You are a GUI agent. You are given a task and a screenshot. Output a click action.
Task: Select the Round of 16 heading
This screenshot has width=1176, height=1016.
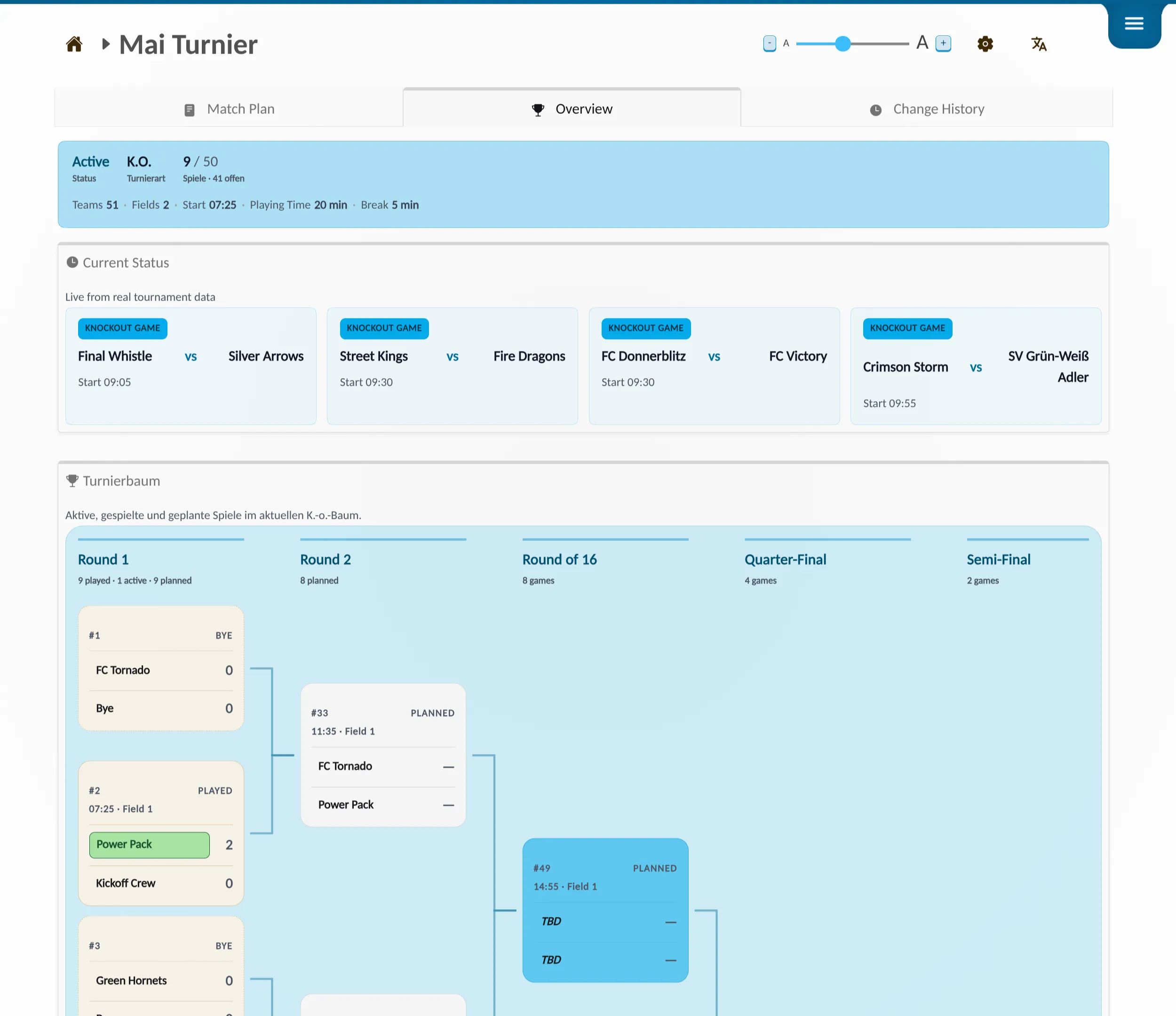(x=560, y=560)
